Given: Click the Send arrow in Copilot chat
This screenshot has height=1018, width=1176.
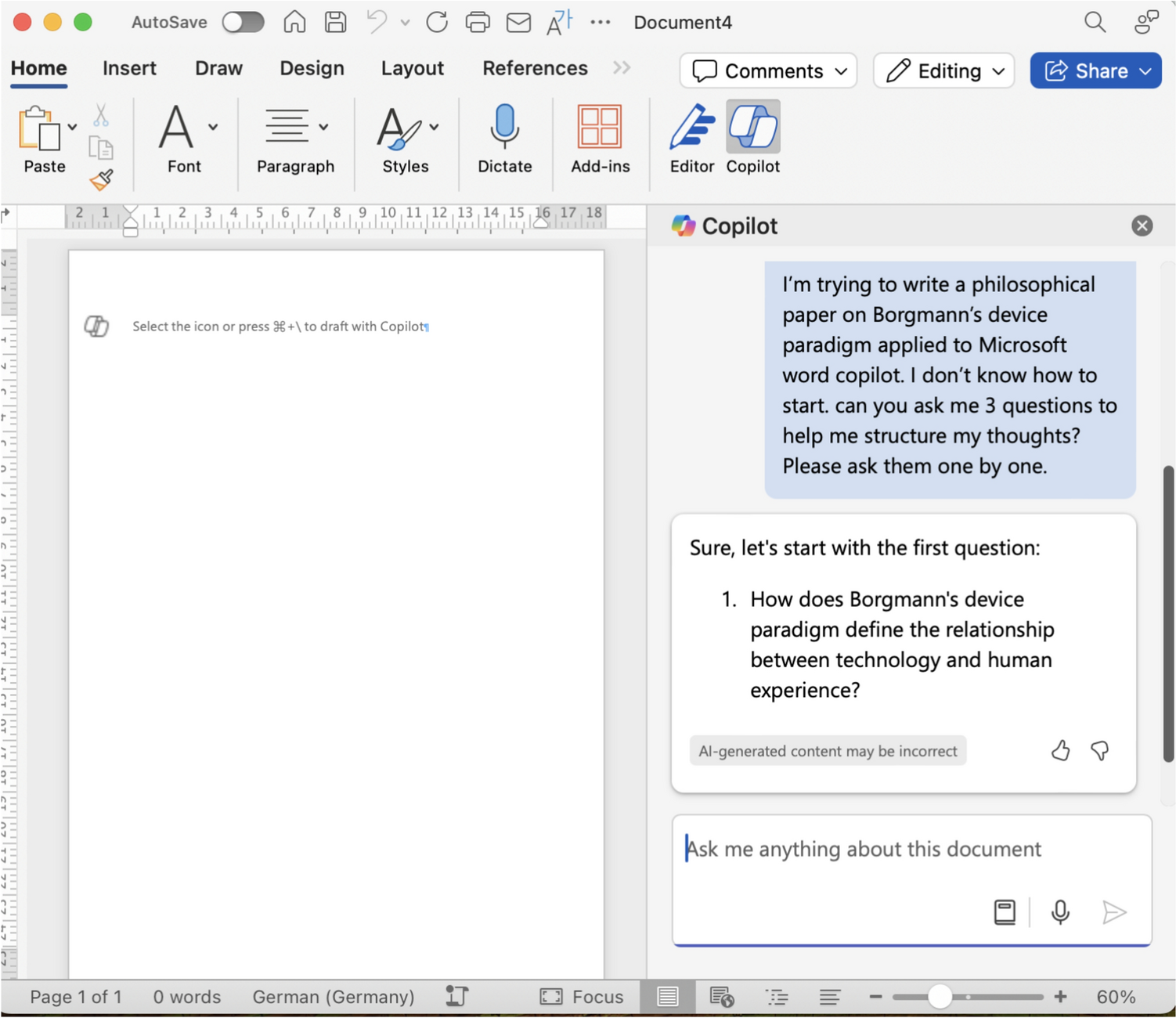Looking at the screenshot, I should pyautogui.click(x=1114, y=912).
